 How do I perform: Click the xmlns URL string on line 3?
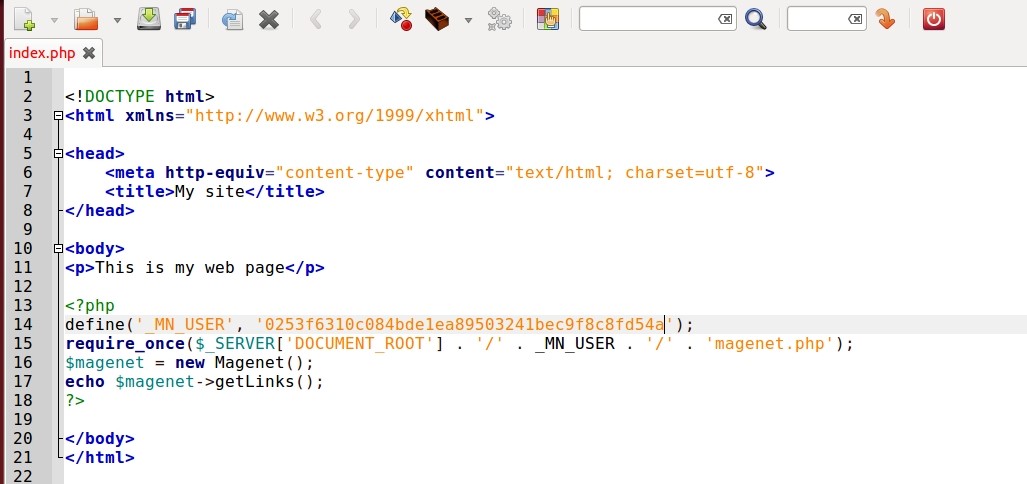click(335, 116)
